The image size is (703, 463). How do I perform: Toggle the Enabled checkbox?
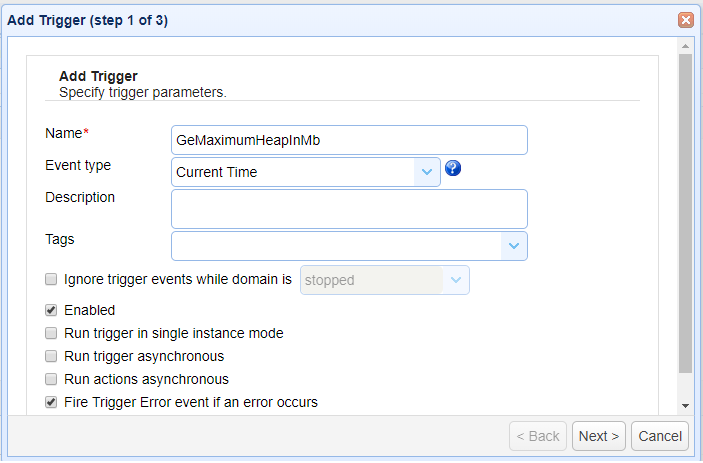point(51,311)
